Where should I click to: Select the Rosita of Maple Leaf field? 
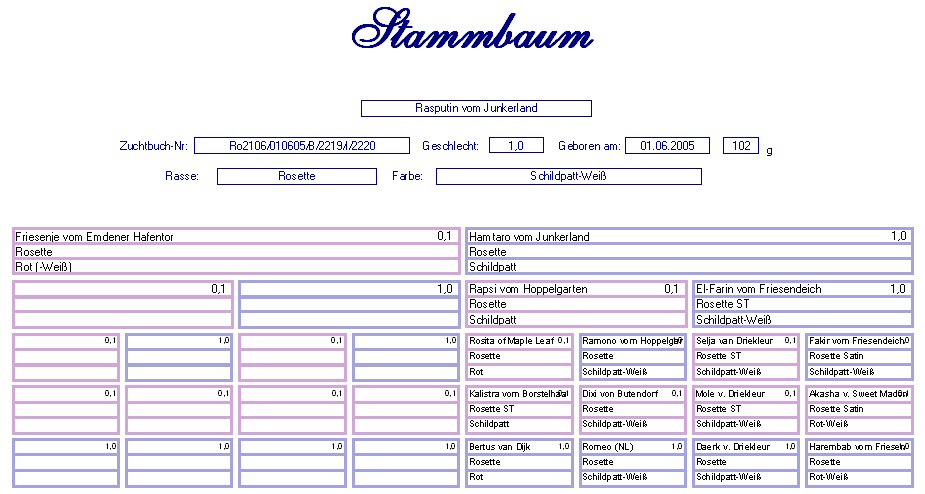519,341
